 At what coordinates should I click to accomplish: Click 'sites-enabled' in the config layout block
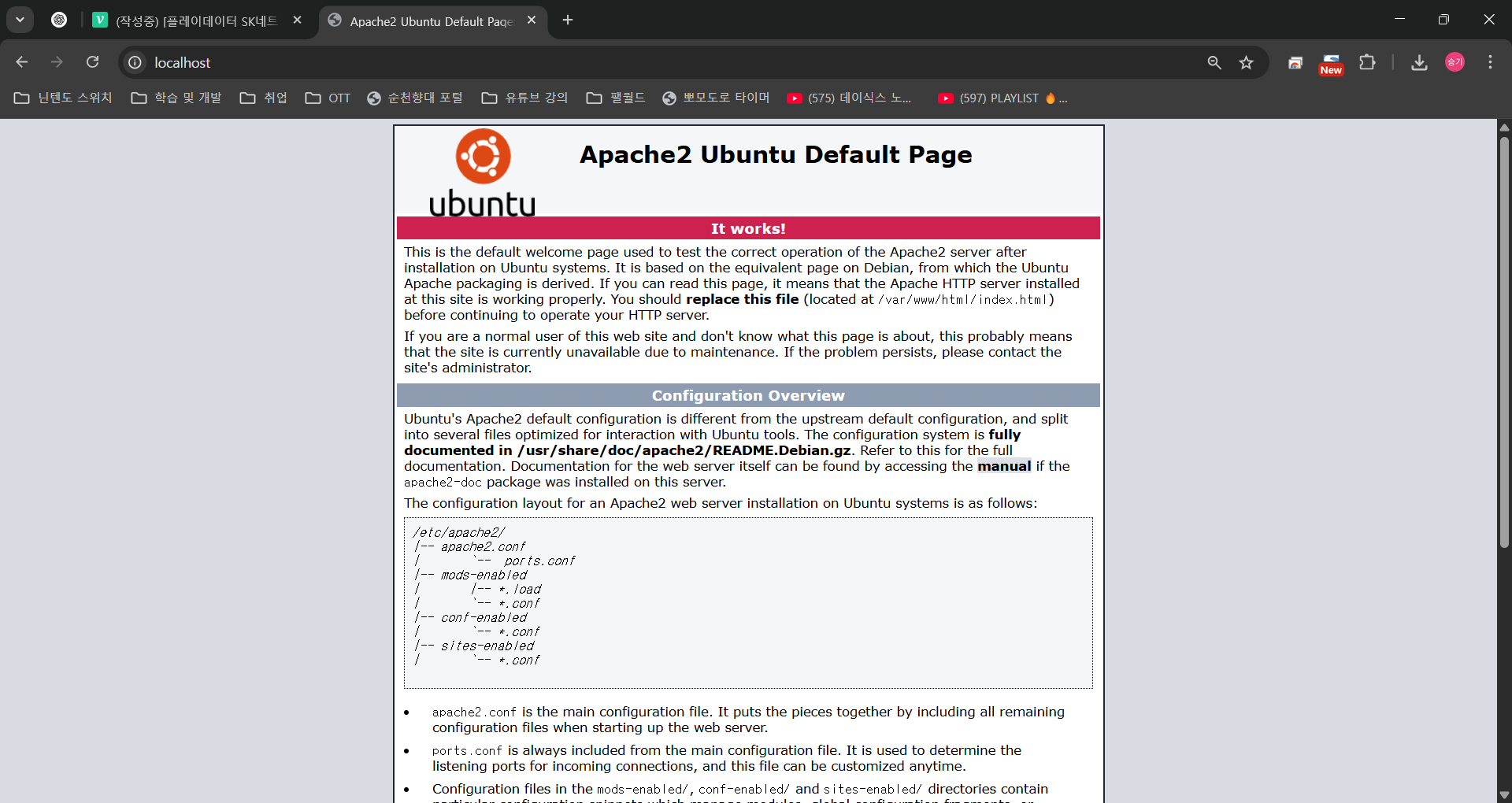click(x=487, y=646)
